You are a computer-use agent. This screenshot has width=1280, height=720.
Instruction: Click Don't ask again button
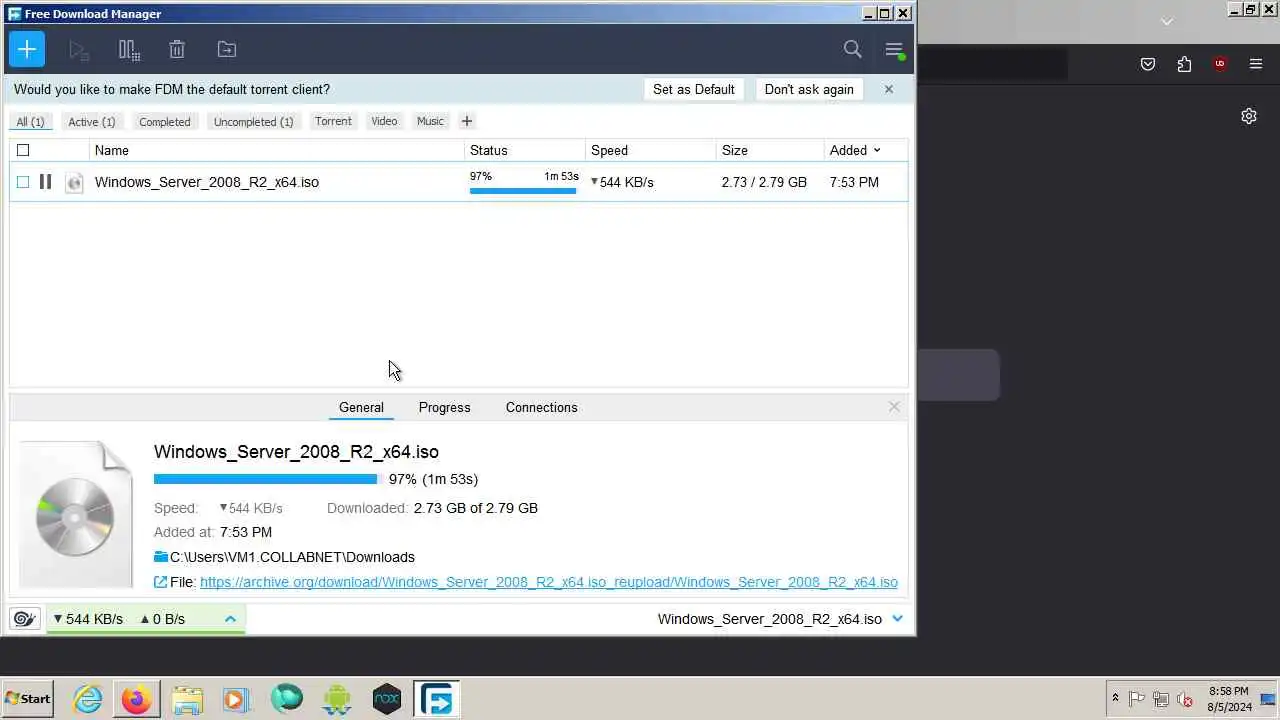809,89
